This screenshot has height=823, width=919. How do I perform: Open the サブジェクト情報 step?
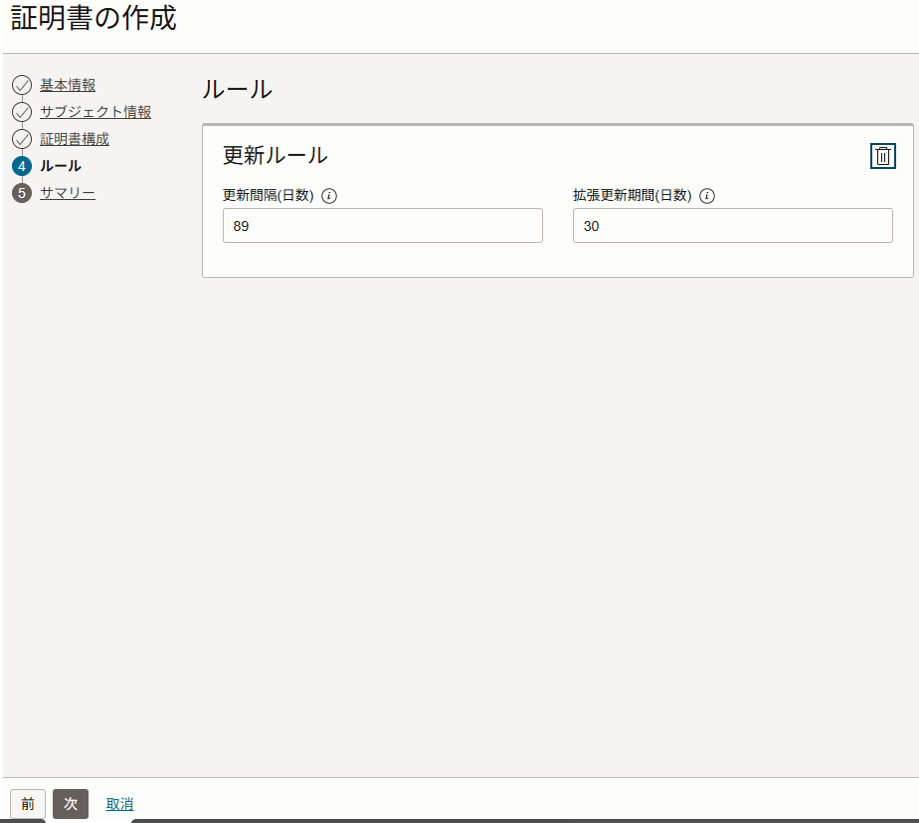95,112
